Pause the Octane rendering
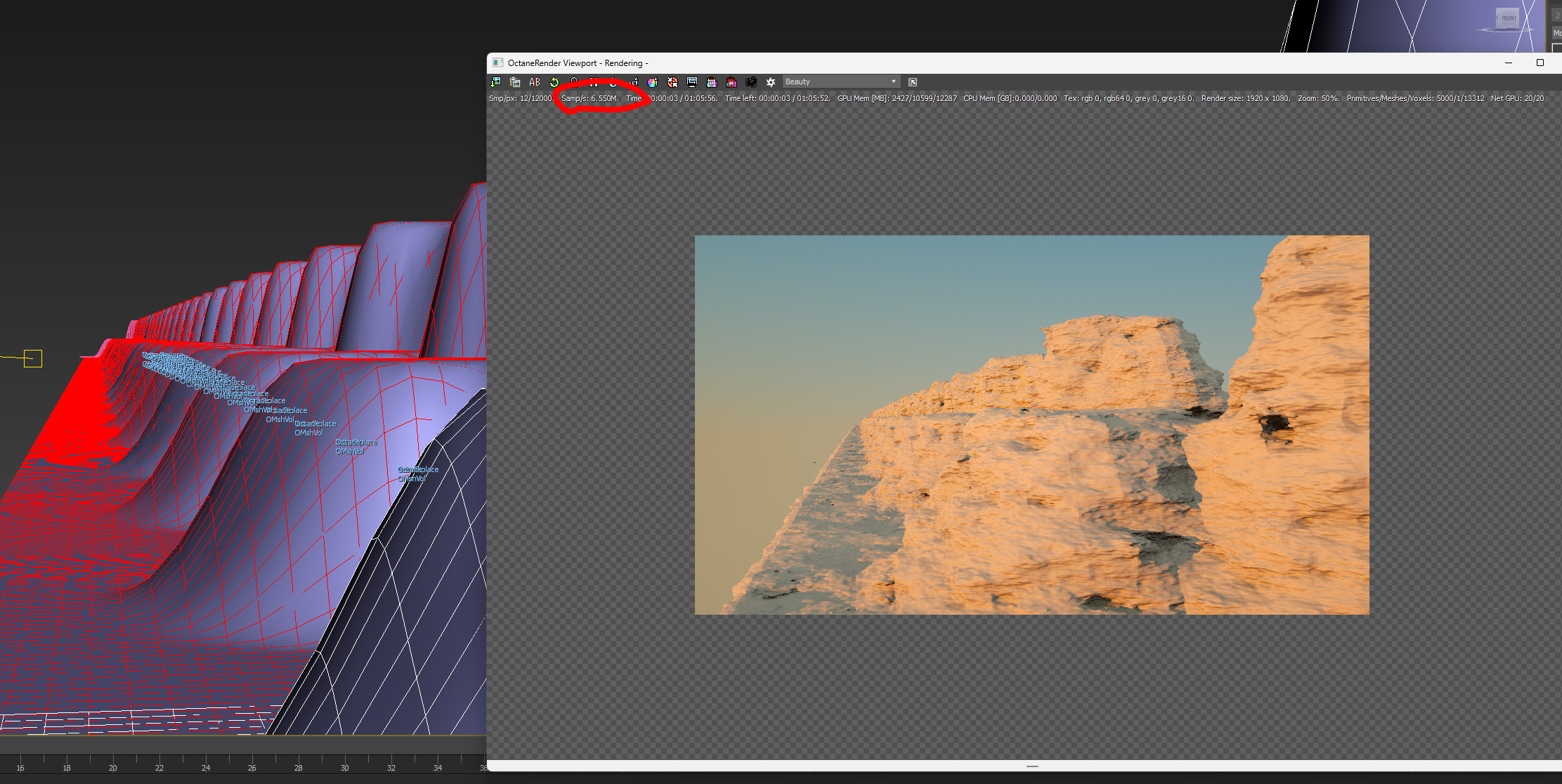This screenshot has height=784, width=1562. pos(594,82)
